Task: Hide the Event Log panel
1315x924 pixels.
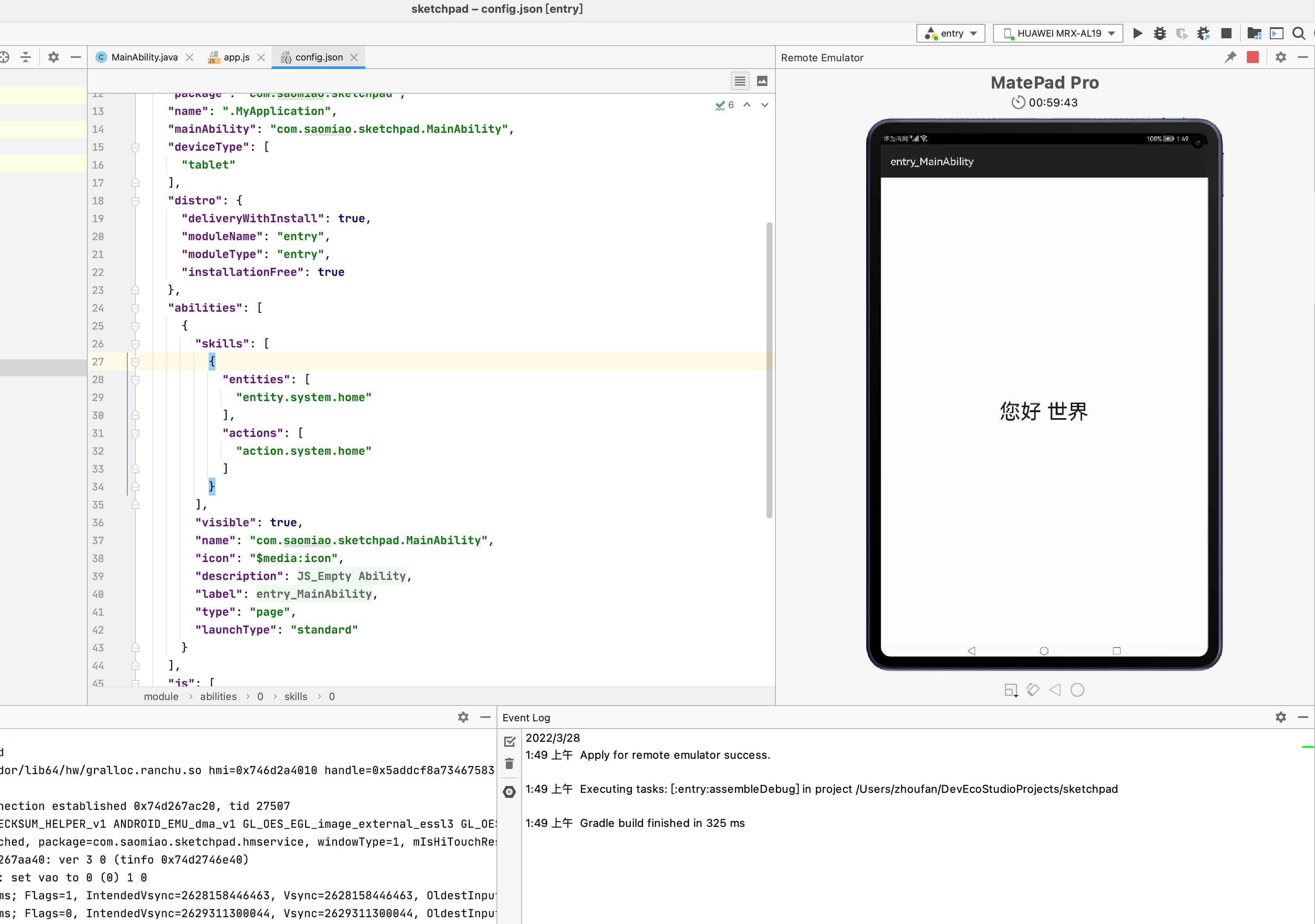Action: point(1302,717)
